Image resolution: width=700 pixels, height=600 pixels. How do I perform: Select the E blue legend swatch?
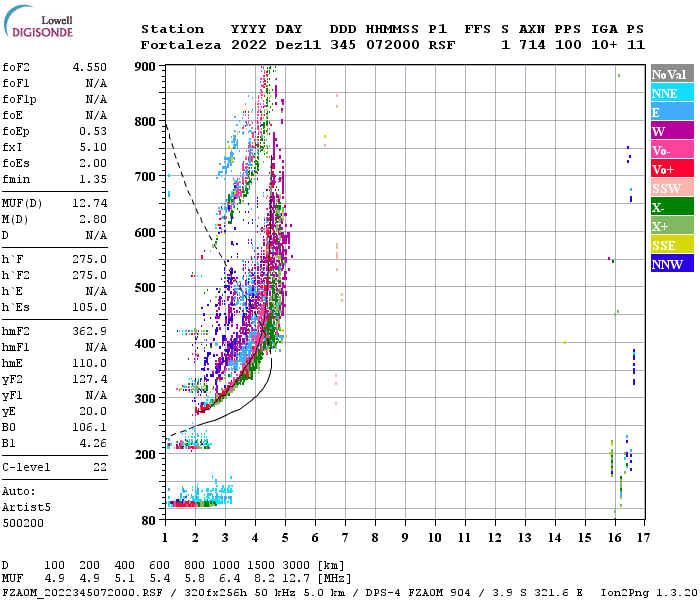(672, 112)
